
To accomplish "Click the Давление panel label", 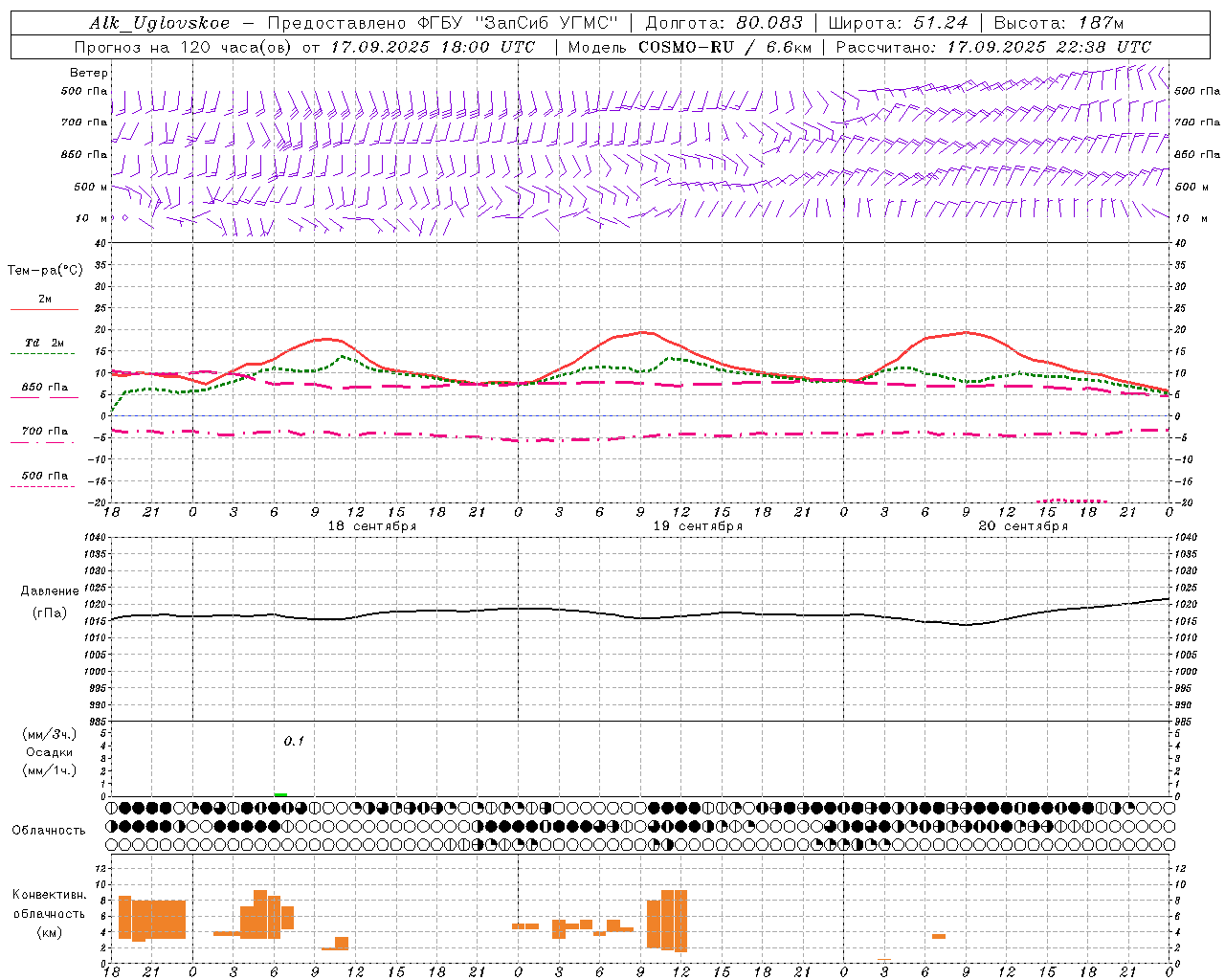I will 50,591.
